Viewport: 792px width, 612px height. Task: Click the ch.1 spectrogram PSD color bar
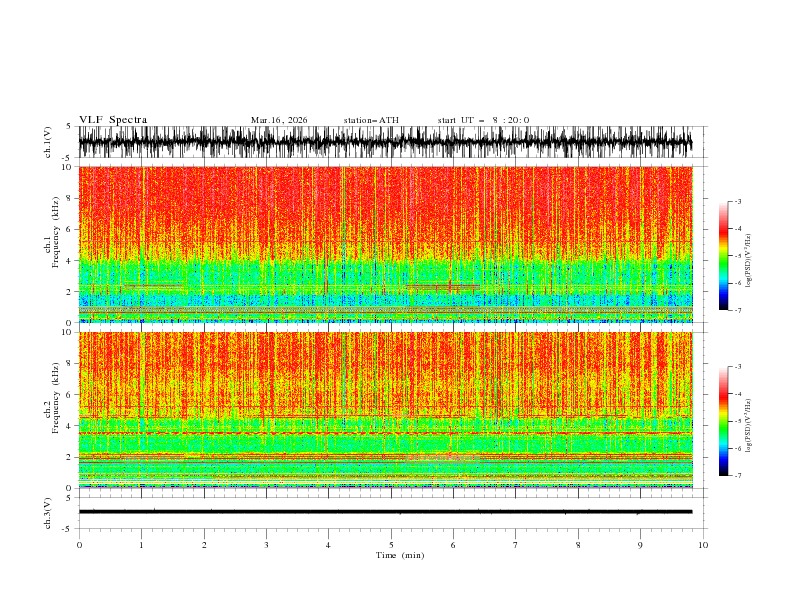coord(723,256)
